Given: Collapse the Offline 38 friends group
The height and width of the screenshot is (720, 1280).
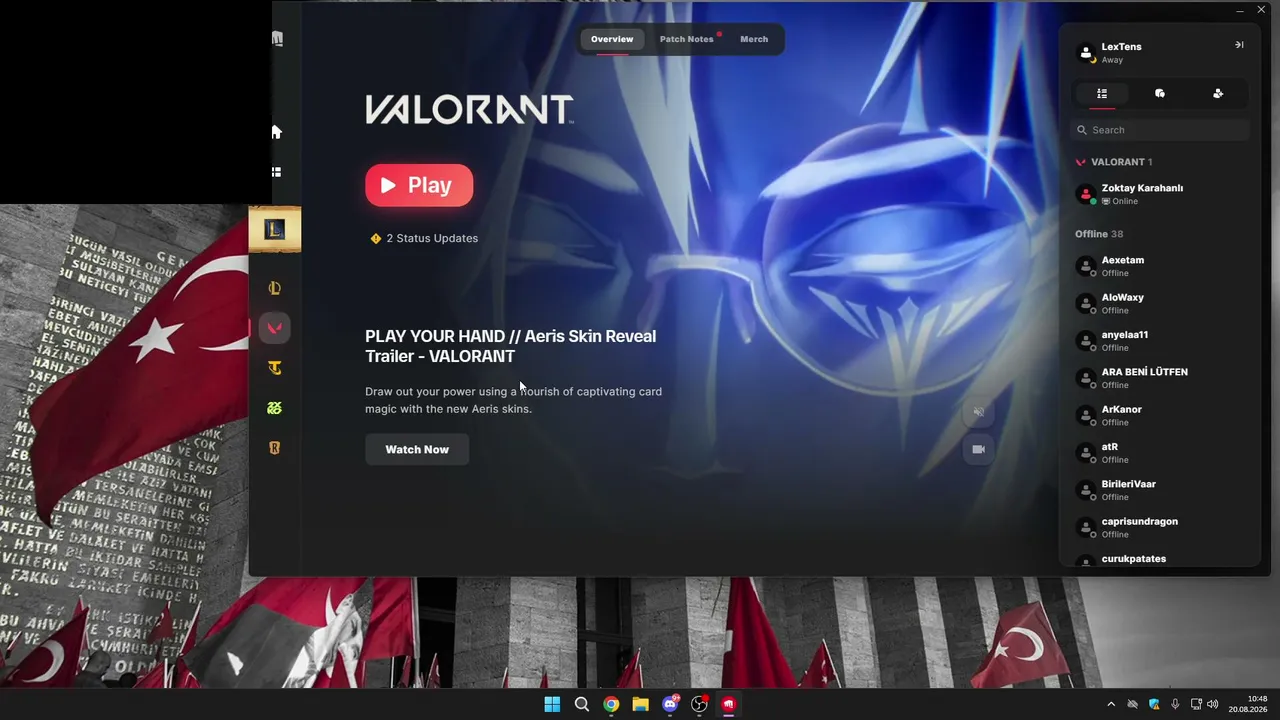Looking at the screenshot, I should (x=1099, y=234).
